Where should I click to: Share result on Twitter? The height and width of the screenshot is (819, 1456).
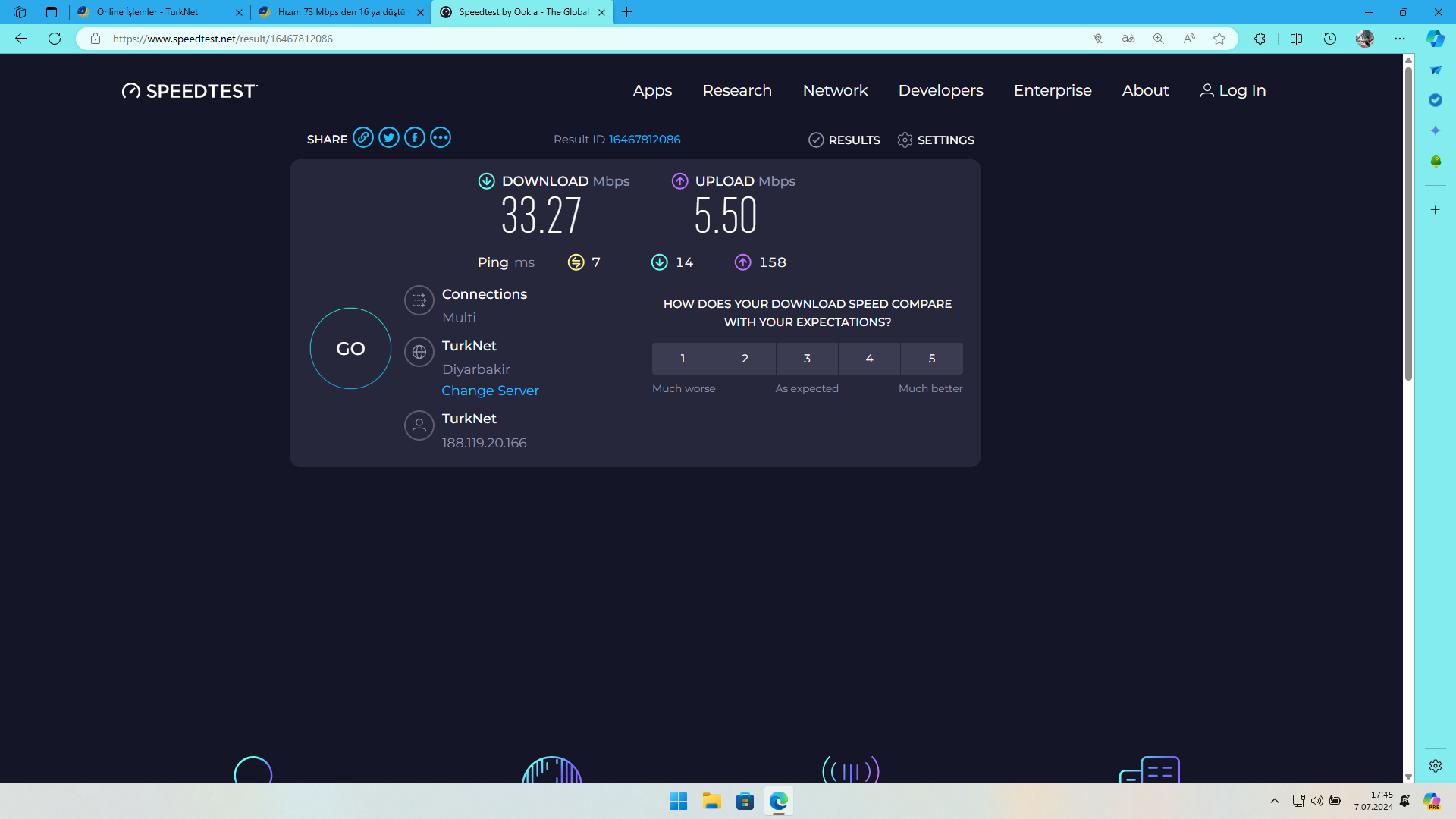coord(389,138)
